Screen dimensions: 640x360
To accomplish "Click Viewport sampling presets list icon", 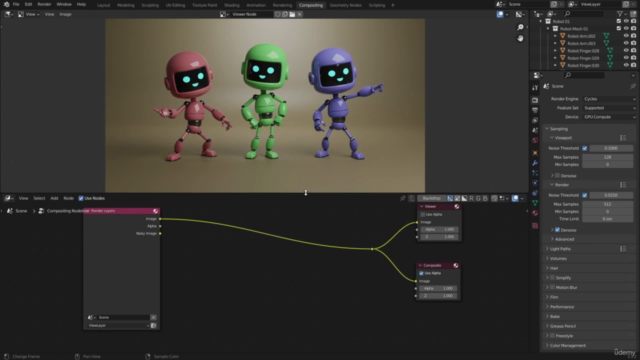I will coord(623,138).
